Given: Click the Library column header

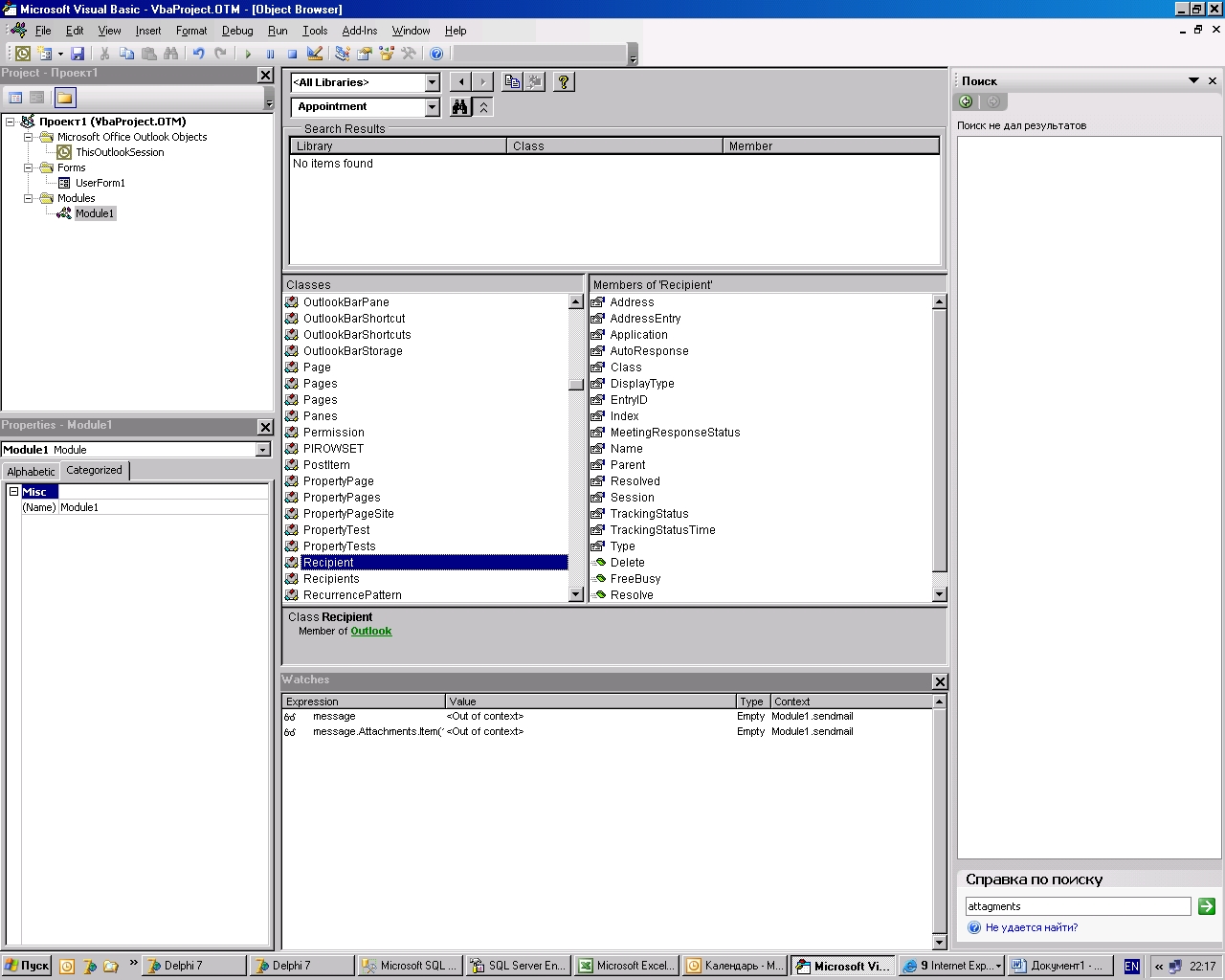Looking at the screenshot, I should [398, 146].
